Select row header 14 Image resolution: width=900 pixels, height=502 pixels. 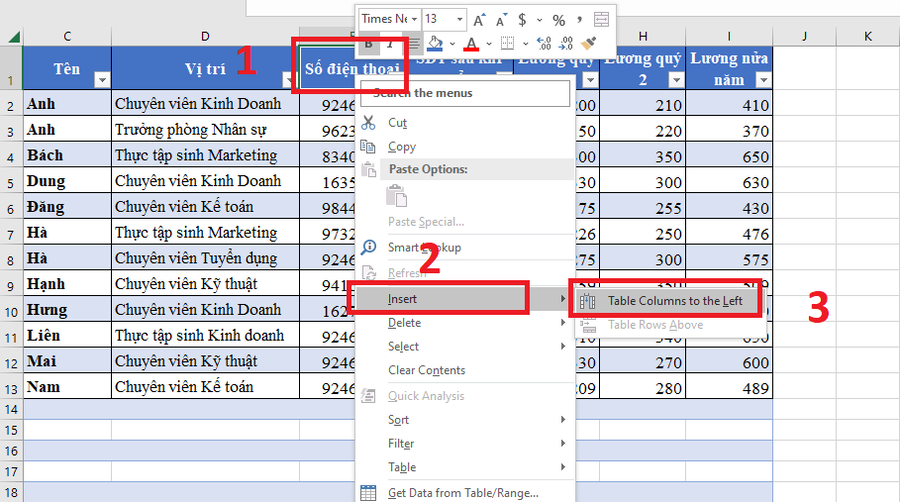click(x=11, y=410)
